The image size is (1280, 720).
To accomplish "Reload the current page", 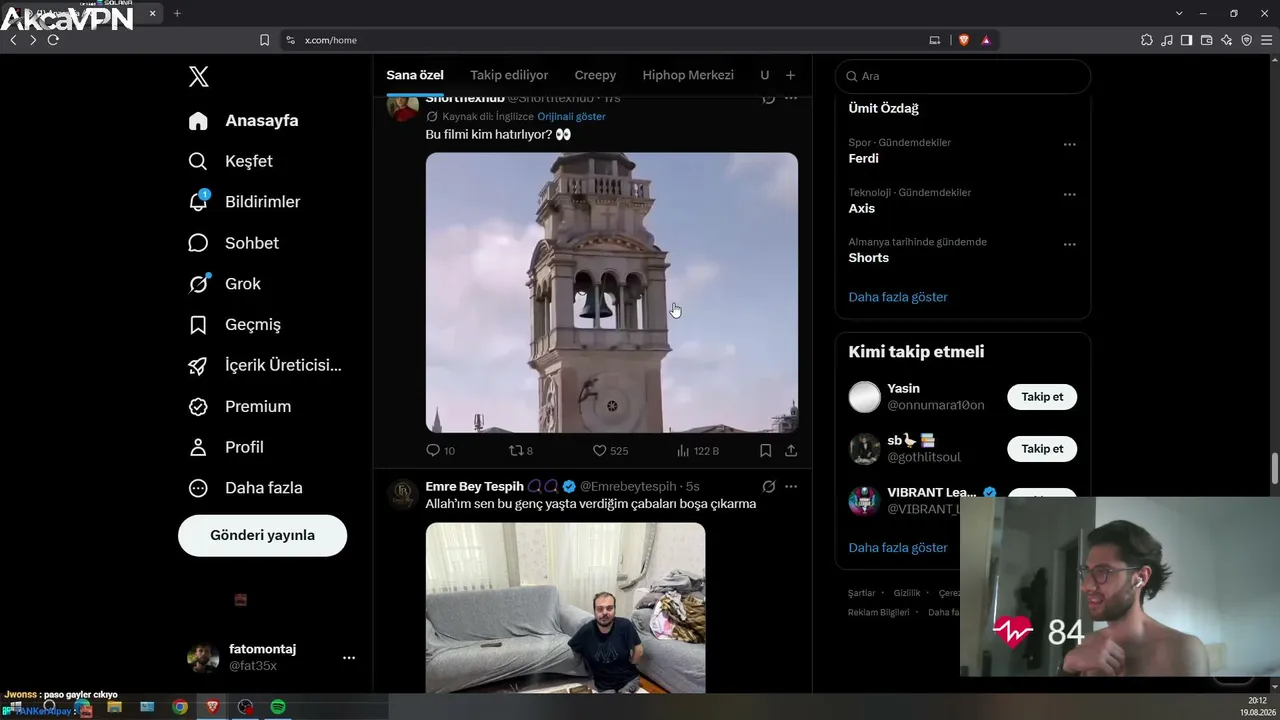I will 53,40.
